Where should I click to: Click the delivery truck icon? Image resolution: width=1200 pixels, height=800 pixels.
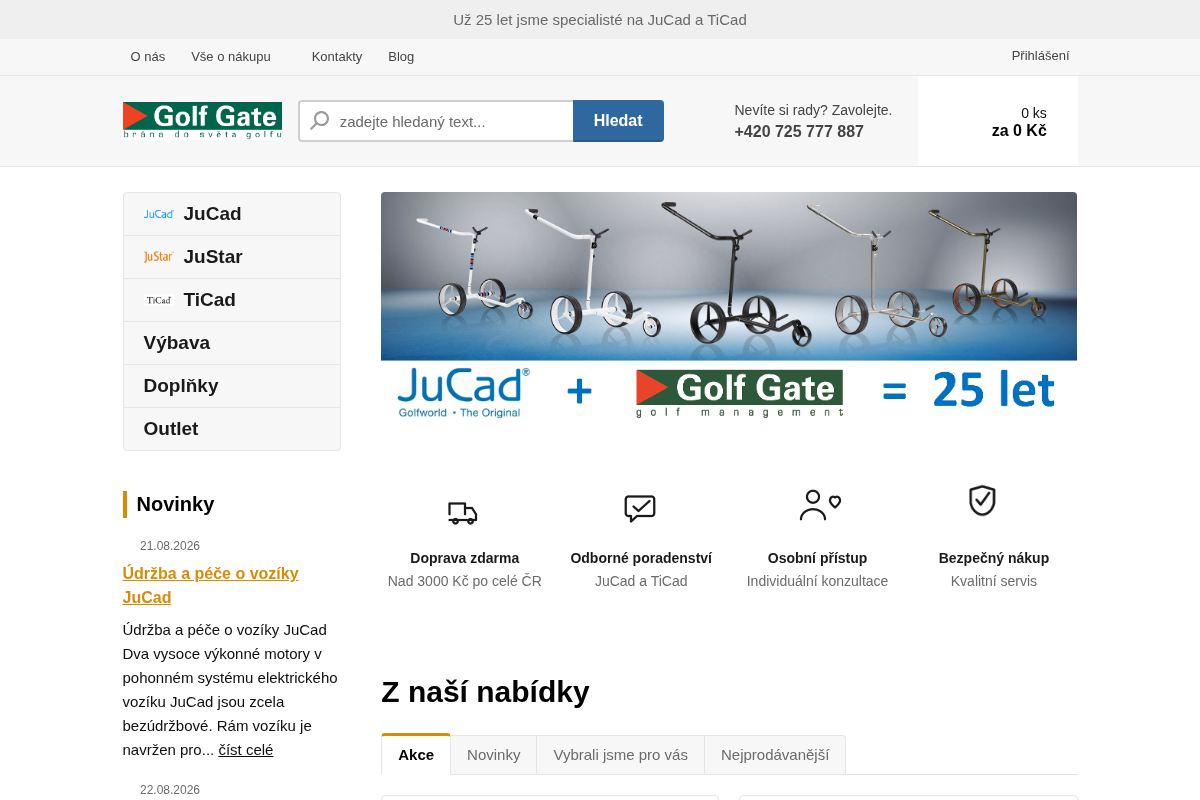(462, 513)
